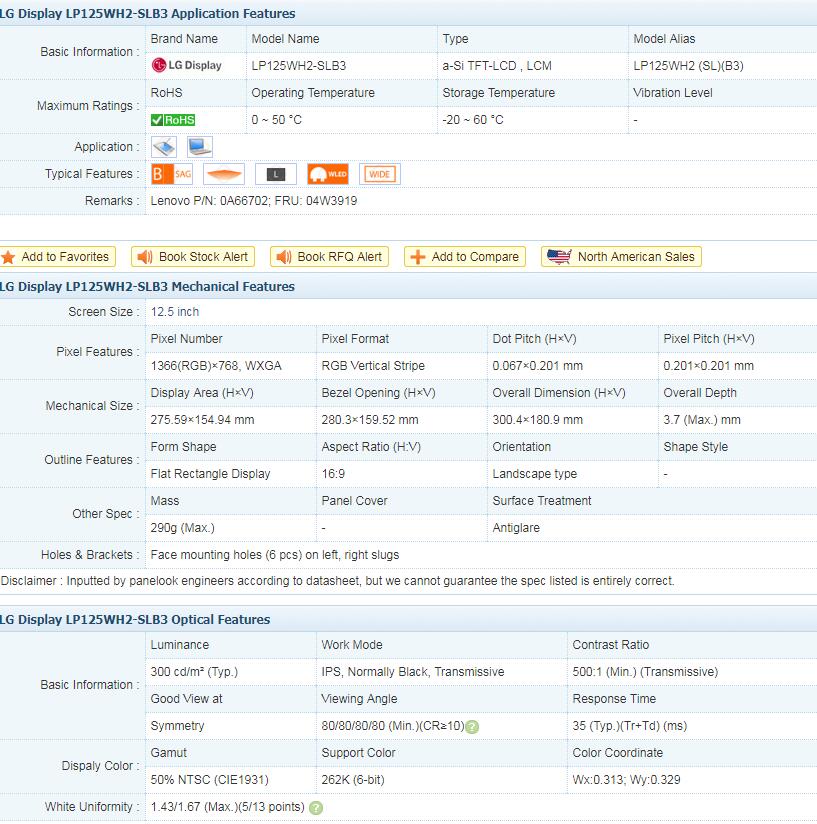
Task: Click the WLED backlight feature icon
Action: click(x=328, y=174)
